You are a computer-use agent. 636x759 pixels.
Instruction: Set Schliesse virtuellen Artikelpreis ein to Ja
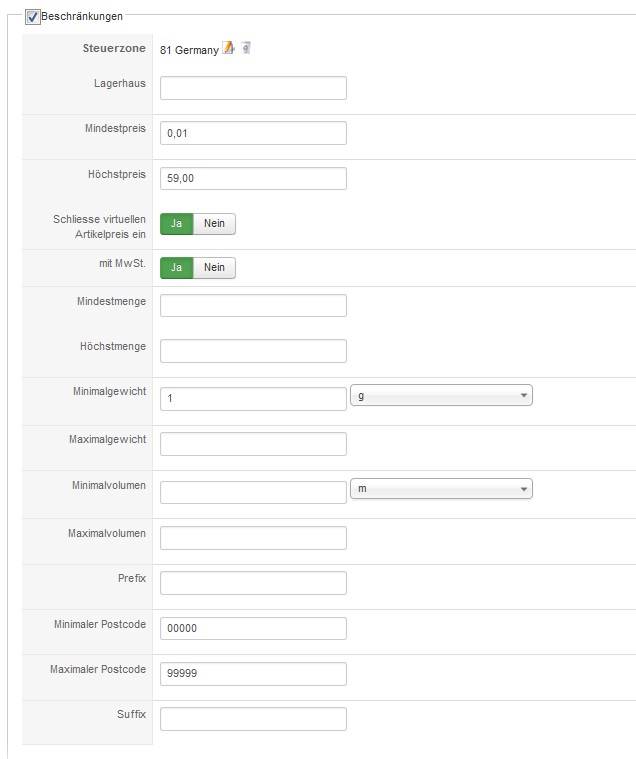coord(176,223)
